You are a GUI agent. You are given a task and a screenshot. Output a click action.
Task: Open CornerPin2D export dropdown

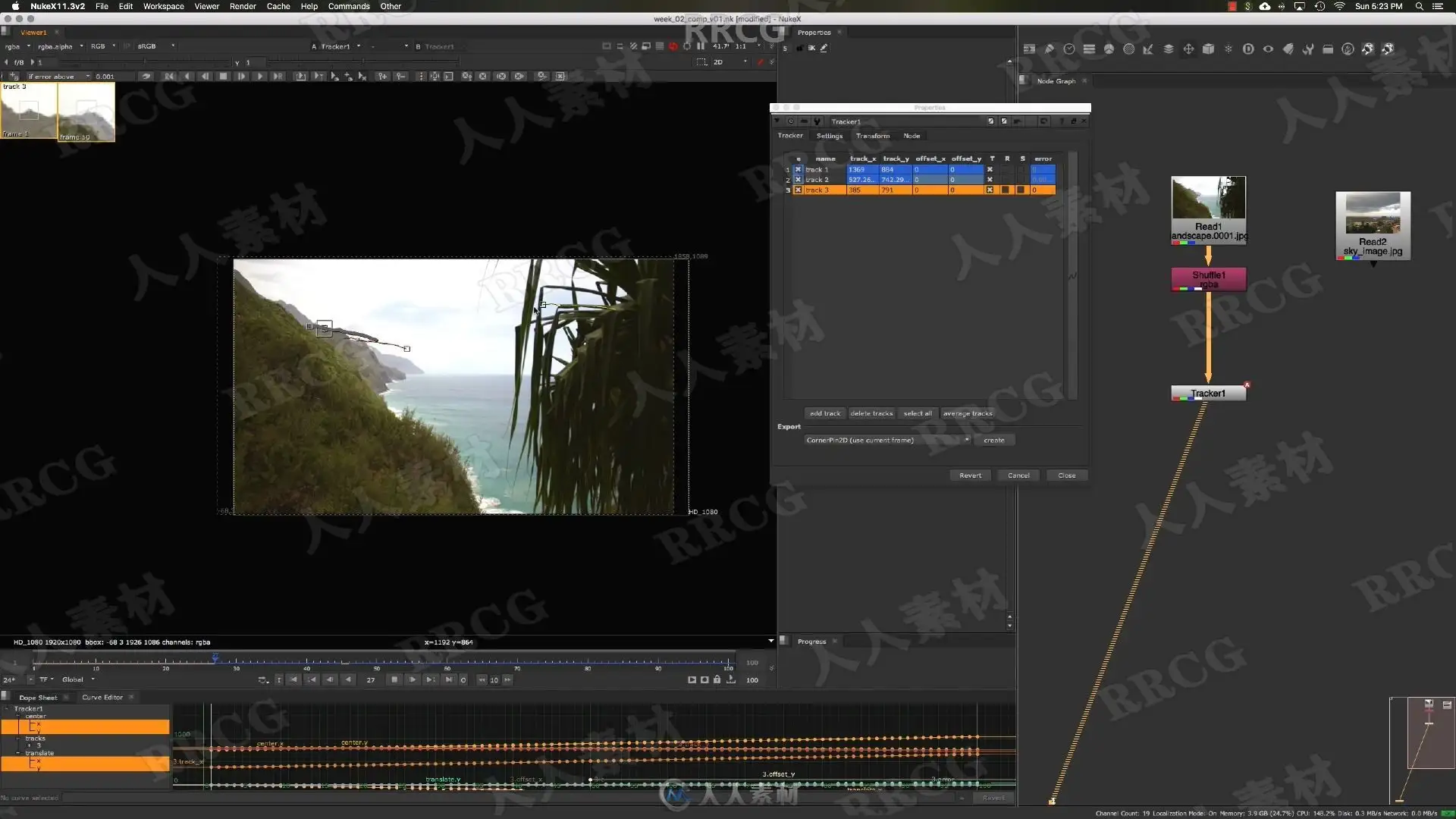click(887, 440)
